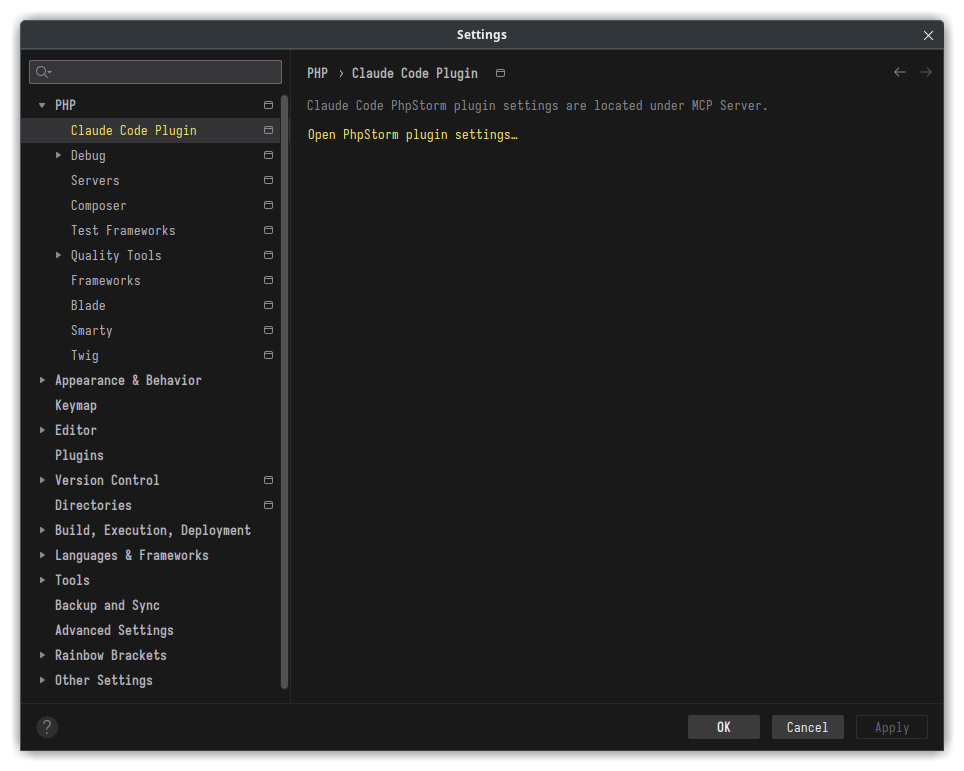Click the project-level settings icon beside PHP
This screenshot has width=964, height=771.
267,104
